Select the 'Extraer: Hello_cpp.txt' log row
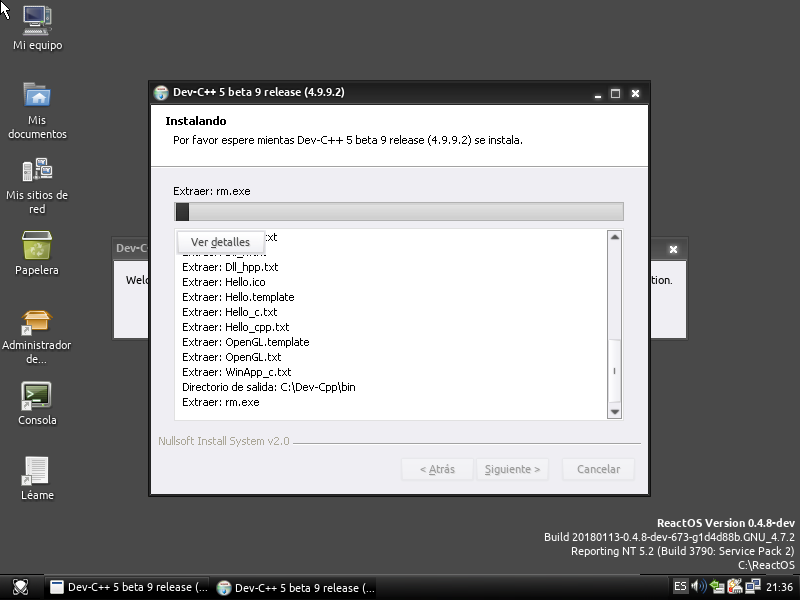The width and height of the screenshot is (800, 600). (x=236, y=327)
